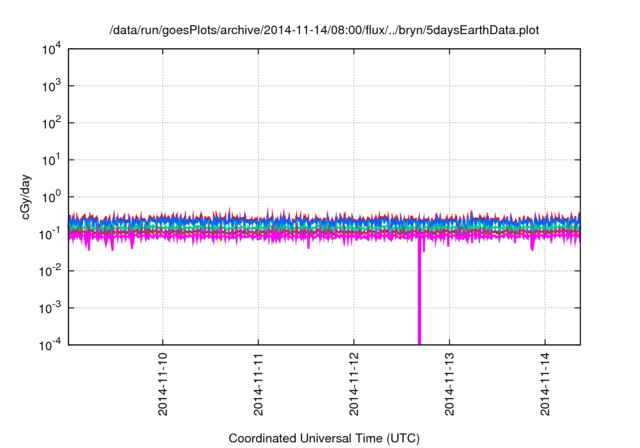This screenshot has width=640, height=448.
Task: Click the 2014-11-14 date tick label
Action: coord(545,384)
